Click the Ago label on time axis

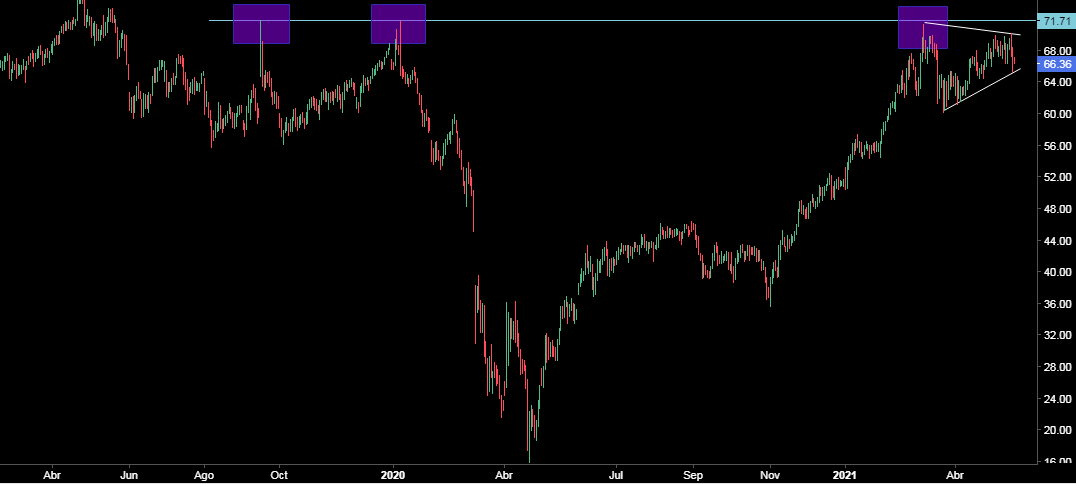204,474
